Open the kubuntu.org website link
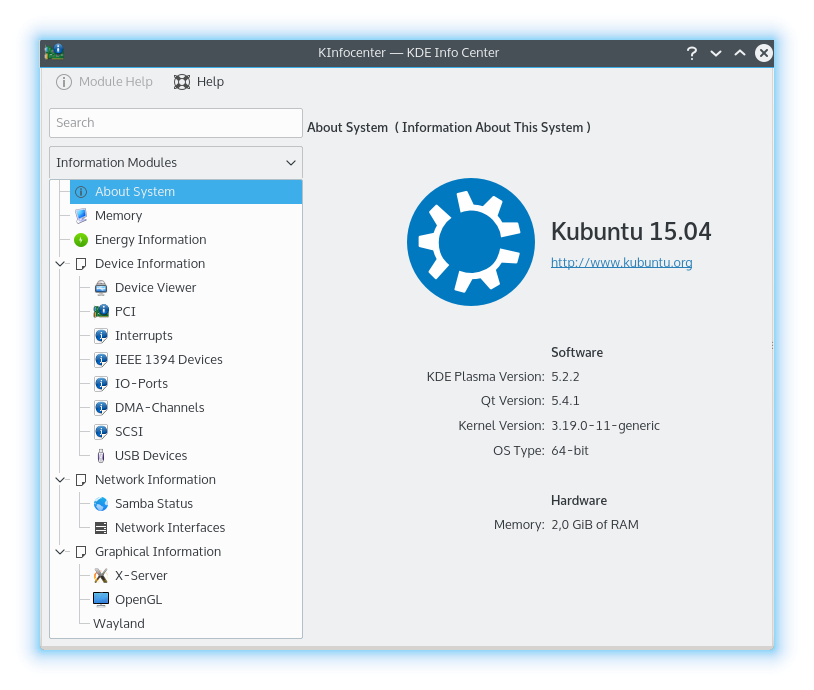 point(621,263)
